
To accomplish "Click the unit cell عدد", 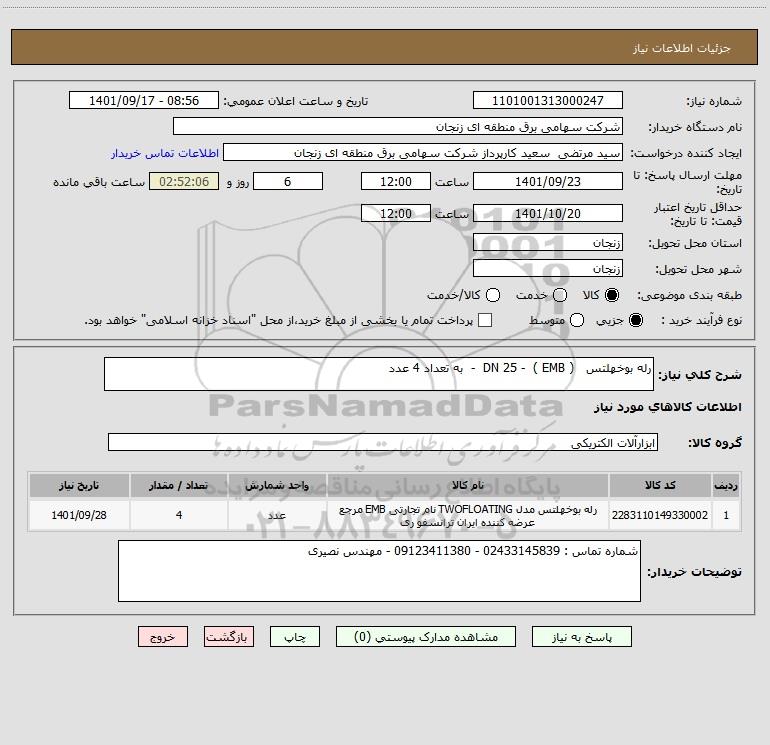I will pyautogui.click(x=277, y=515).
